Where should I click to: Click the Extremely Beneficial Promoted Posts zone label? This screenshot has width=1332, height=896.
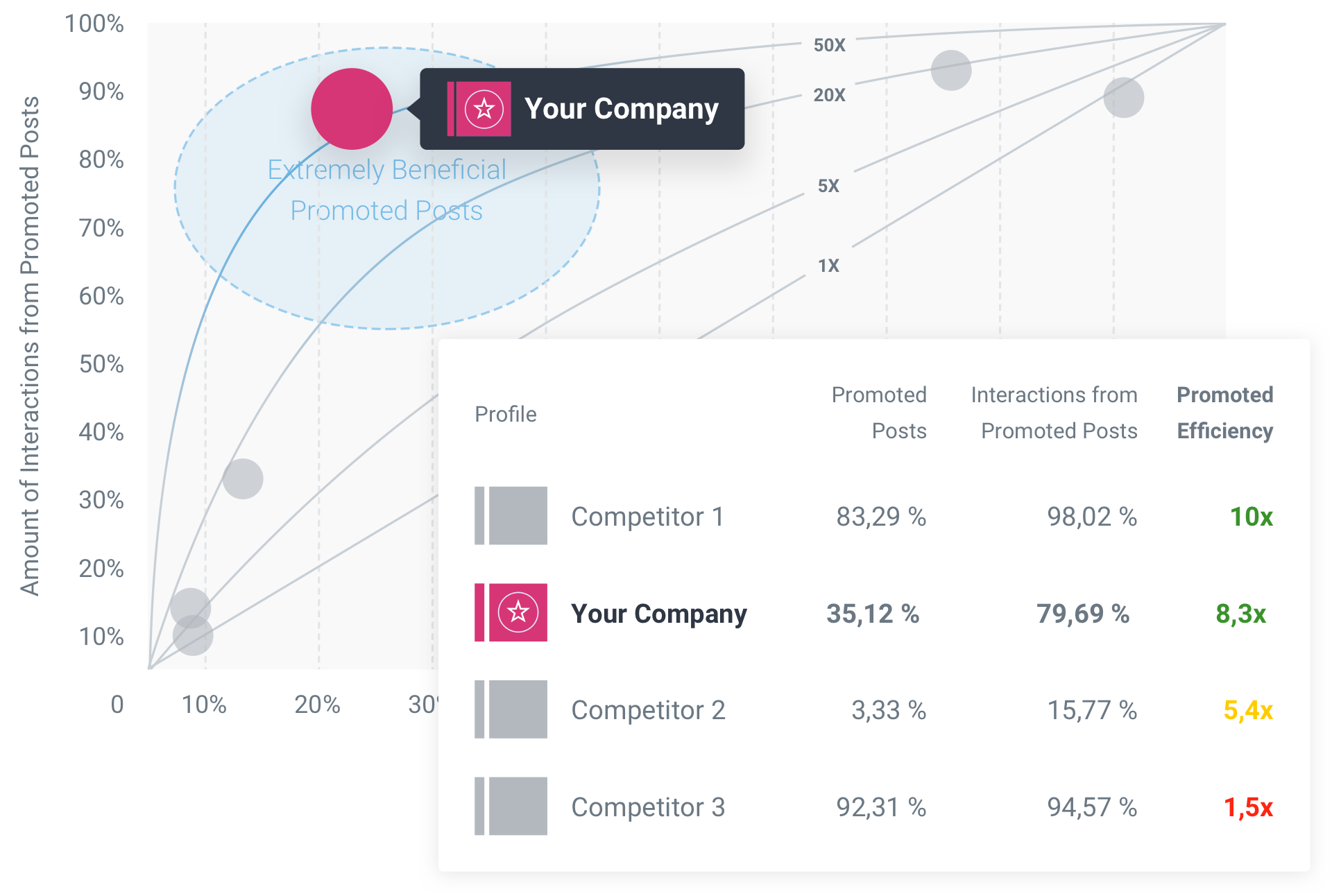point(387,190)
